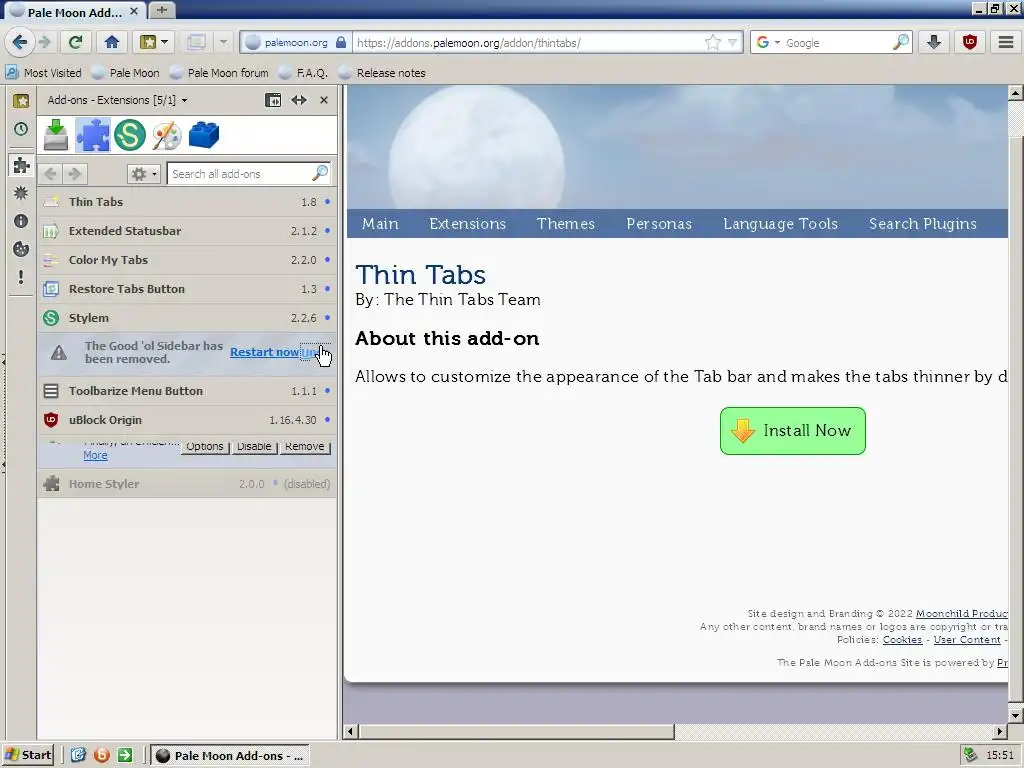The height and width of the screenshot is (768, 1024).
Task: Select Add-ons puzzle icon in sidebar strip
Action: [21, 165]
